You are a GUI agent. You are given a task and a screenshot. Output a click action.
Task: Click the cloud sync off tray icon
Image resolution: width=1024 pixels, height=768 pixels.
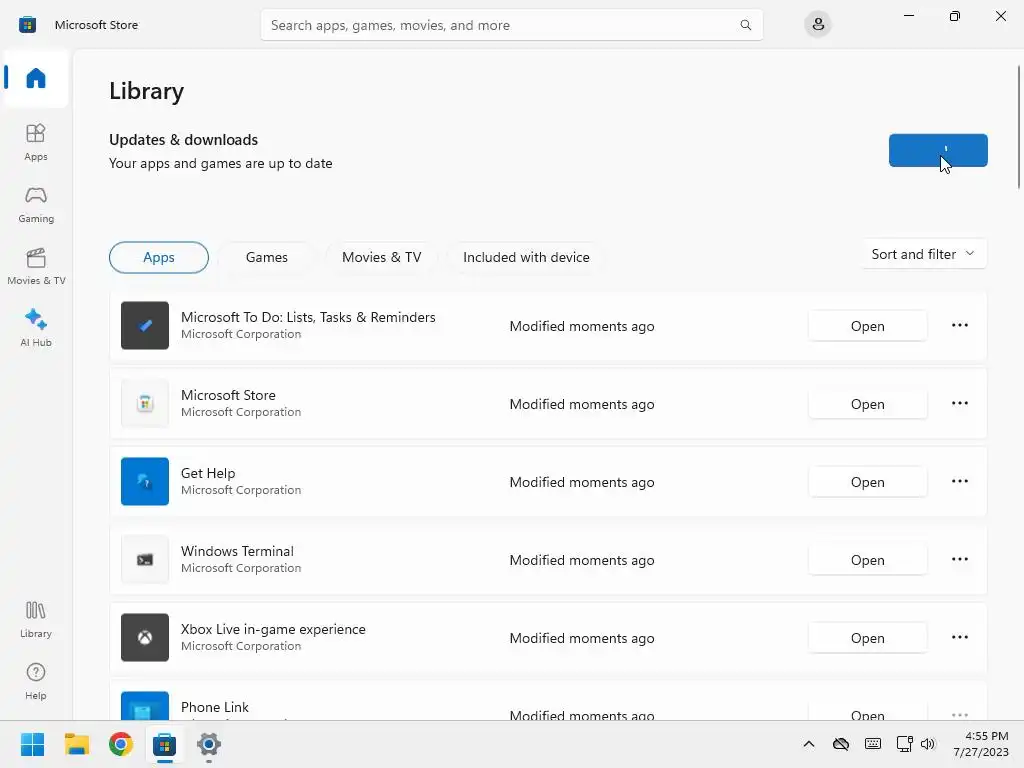point(841,744)
